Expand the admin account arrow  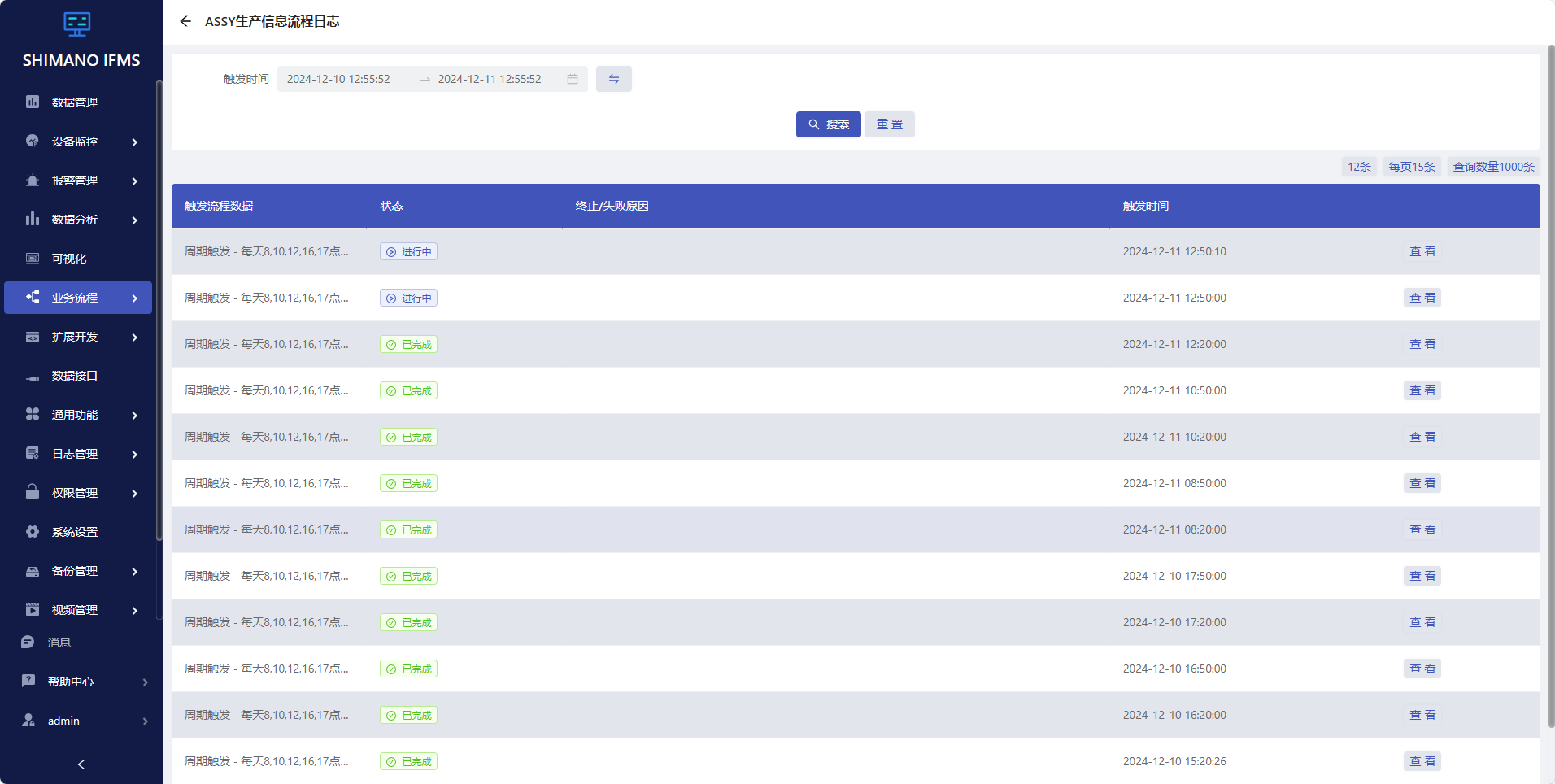pos(146,721)
